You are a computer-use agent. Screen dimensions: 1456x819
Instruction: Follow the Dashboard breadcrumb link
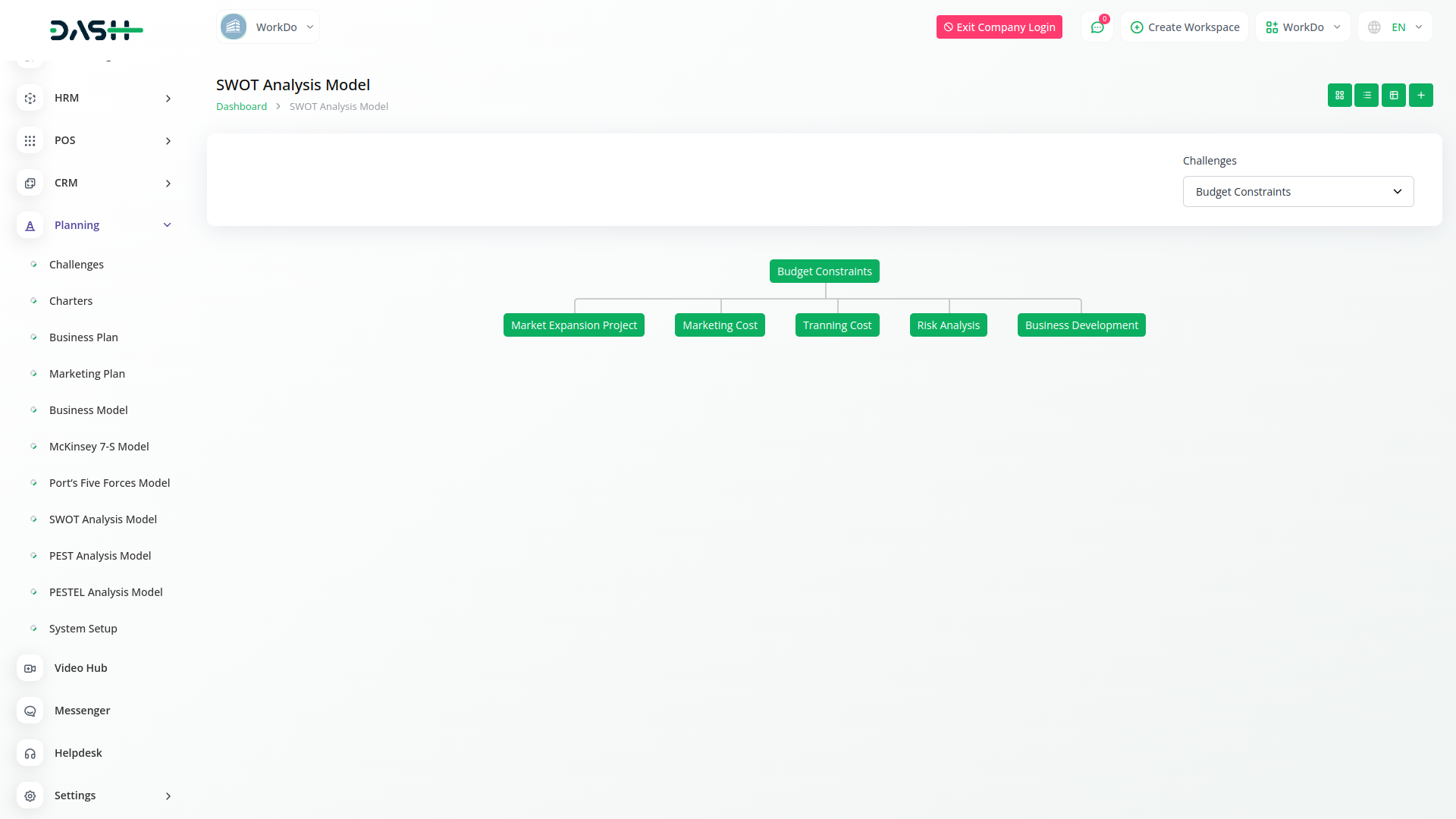point(241,107)
